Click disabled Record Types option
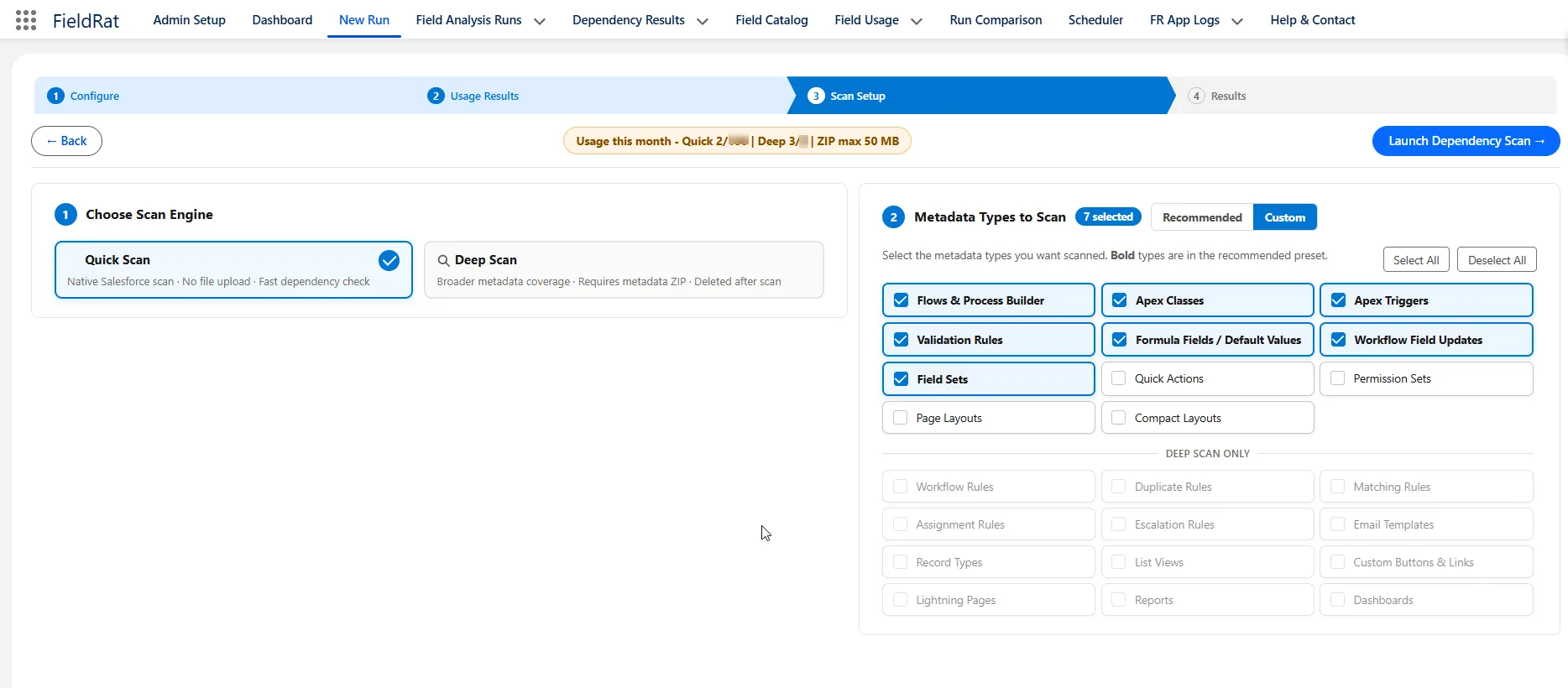Viewport: 1568px width, 688px height. 988,562
